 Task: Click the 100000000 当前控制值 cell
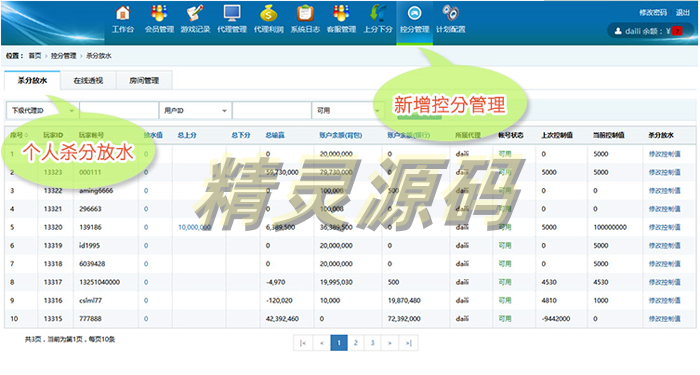(610, 227)
